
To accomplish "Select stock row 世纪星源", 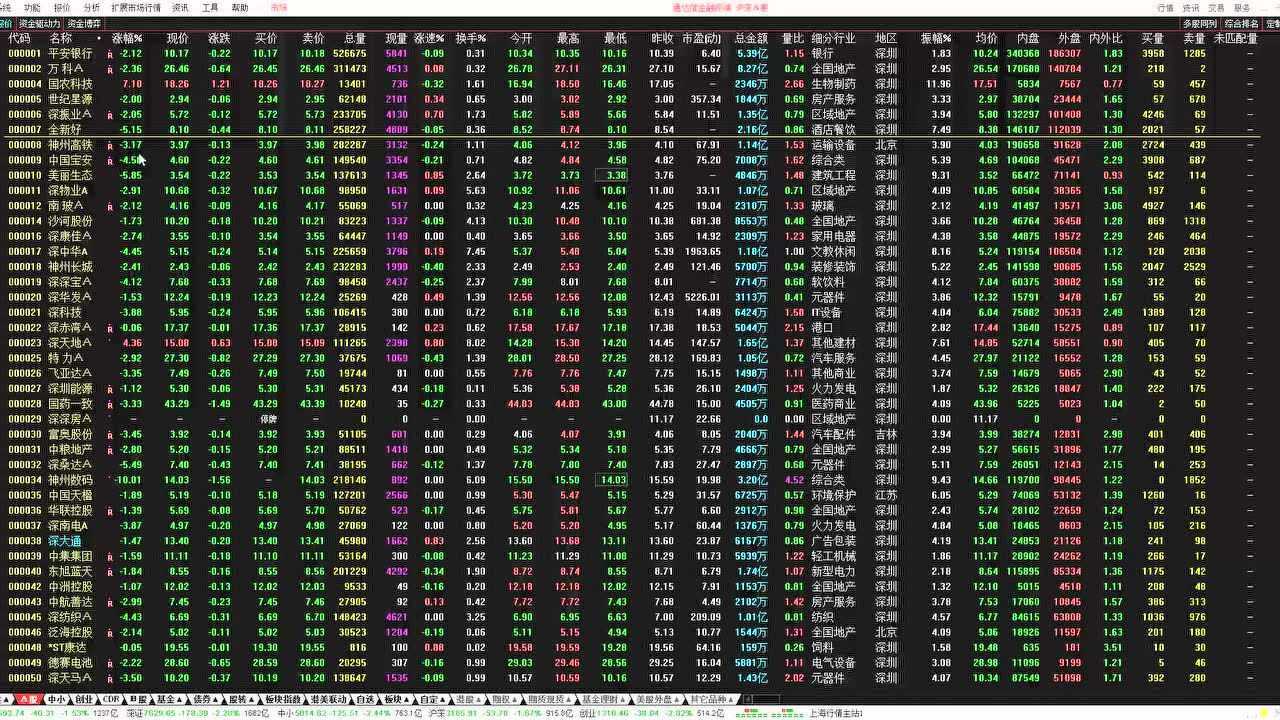I will [x=640, y=99].
